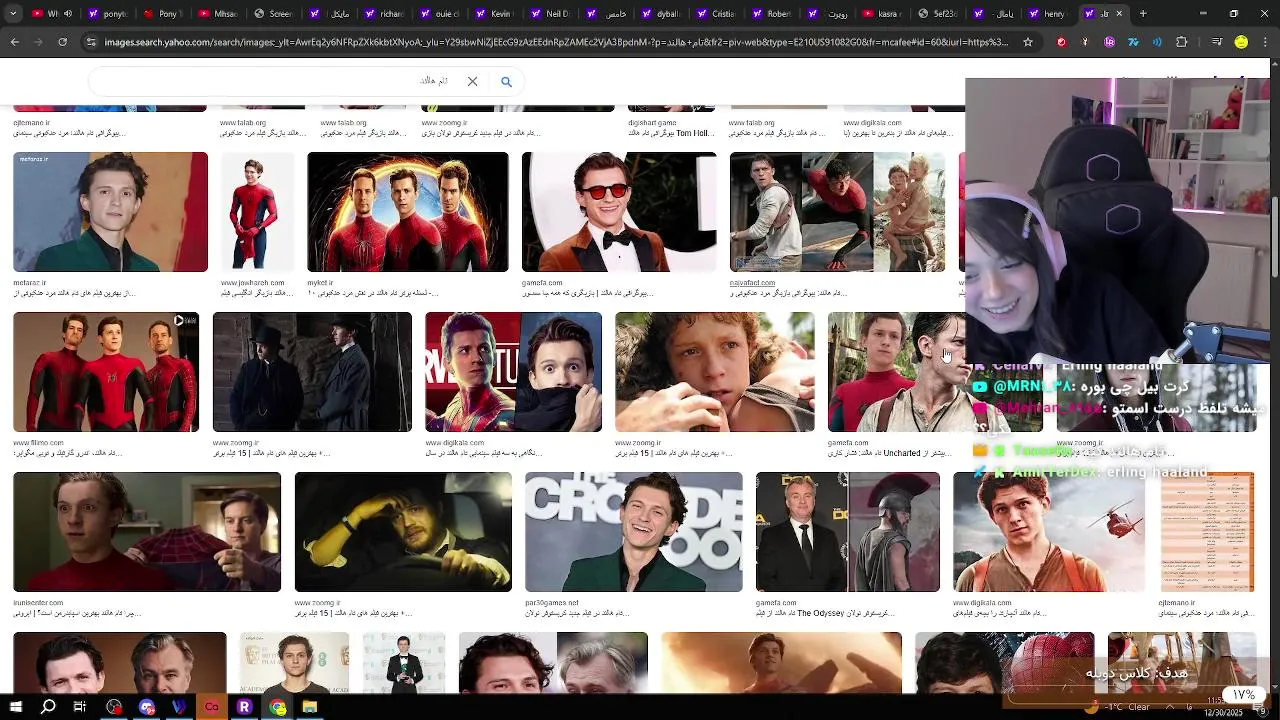Screen dimensions: 1280x720
Task: Open the filimo three Spider-Men thumbnail
Action: tap(106, 372)
